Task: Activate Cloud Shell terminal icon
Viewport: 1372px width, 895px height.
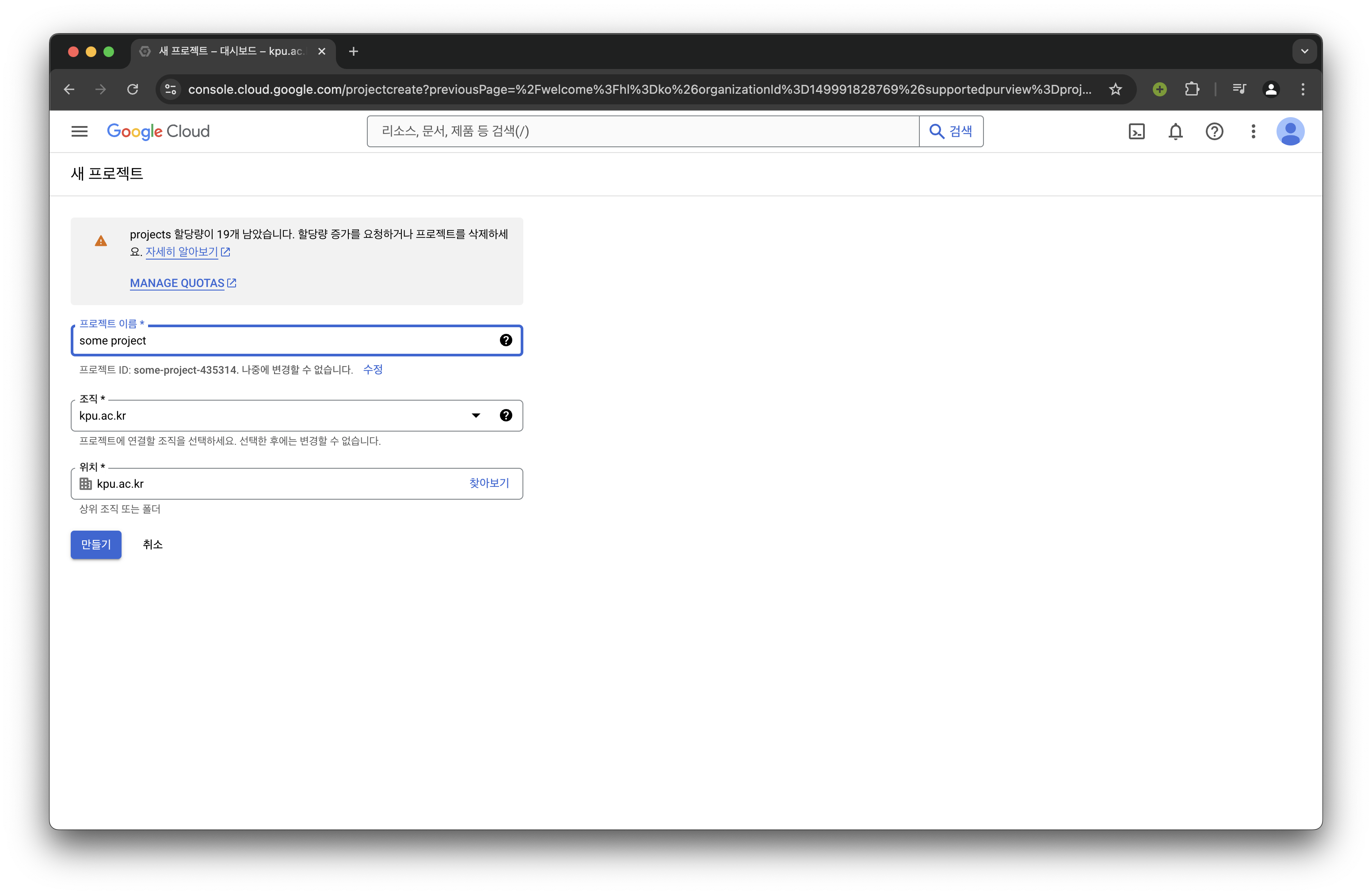Action: [1136, 131]
